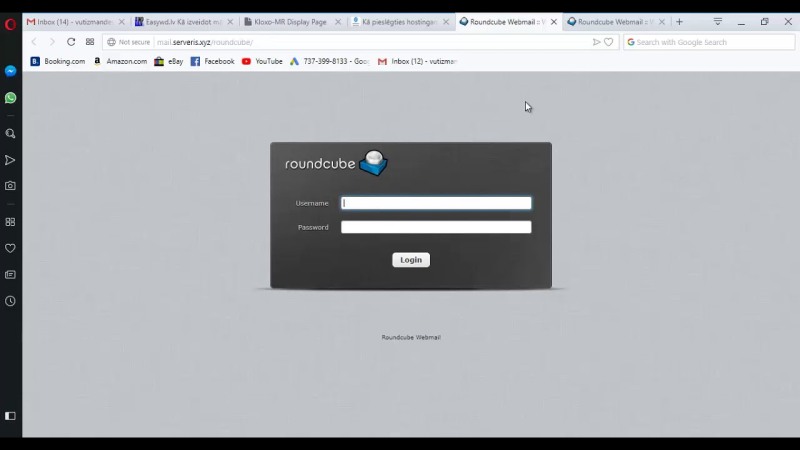Open the Speed Dial grid button
The image size is (800, 450).
click(90, 42)
